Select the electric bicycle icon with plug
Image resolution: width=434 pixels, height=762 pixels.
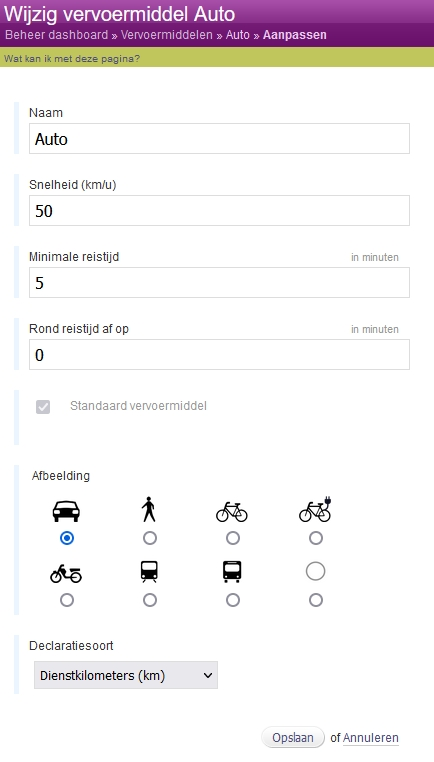pyautogui.click(x=315, y=509)
